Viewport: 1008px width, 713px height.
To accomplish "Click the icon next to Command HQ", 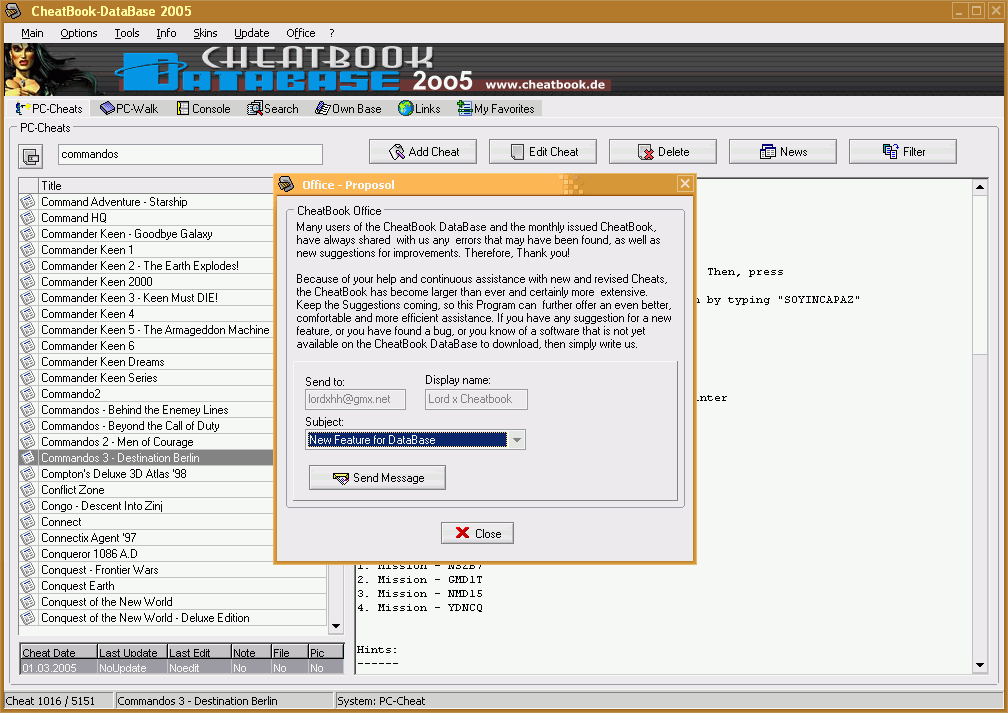I will pyautogui.click(x=28, y=218).
